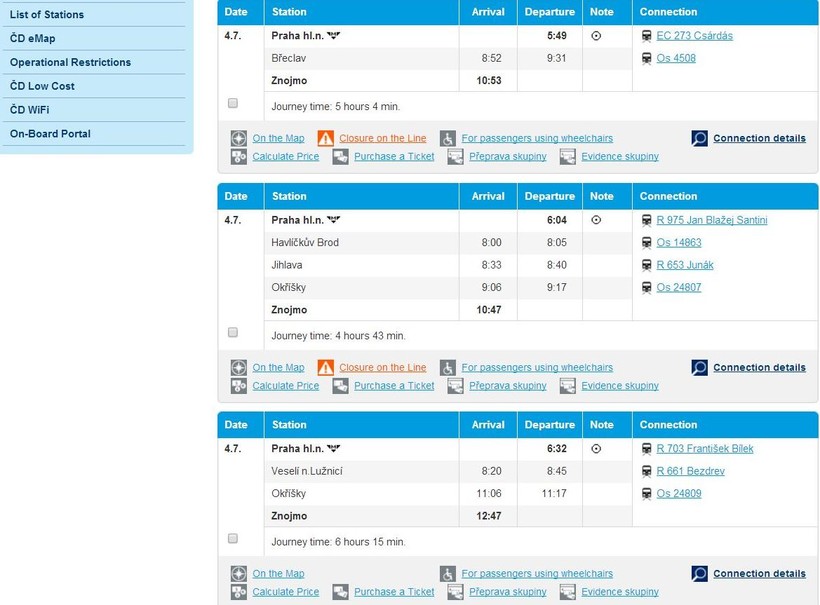Go to Operational Restrictions in the sidebar
The width and height of the screenshot is (820, 605).
pos(70,62)
